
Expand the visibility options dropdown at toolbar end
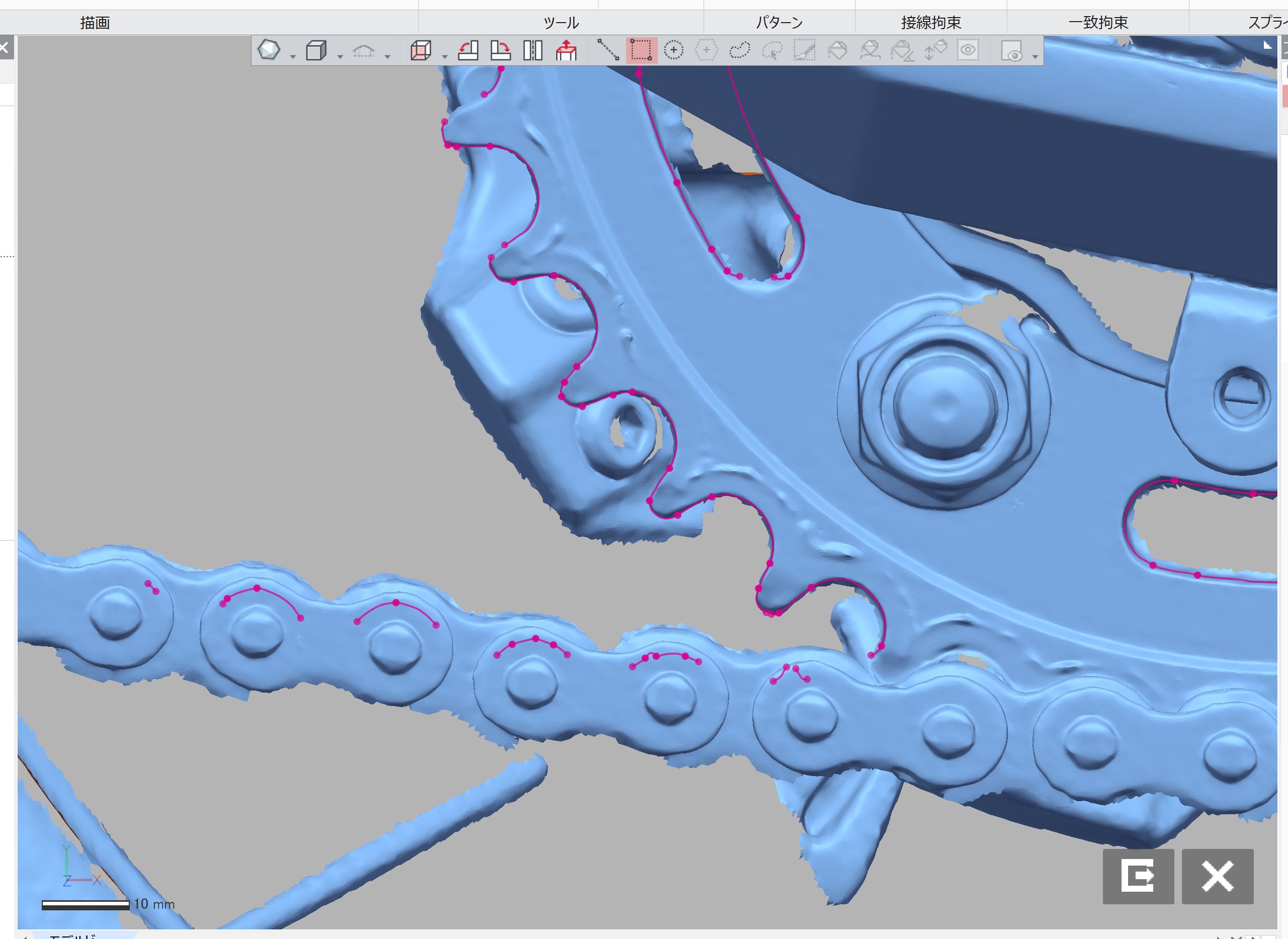(1035, 57)
